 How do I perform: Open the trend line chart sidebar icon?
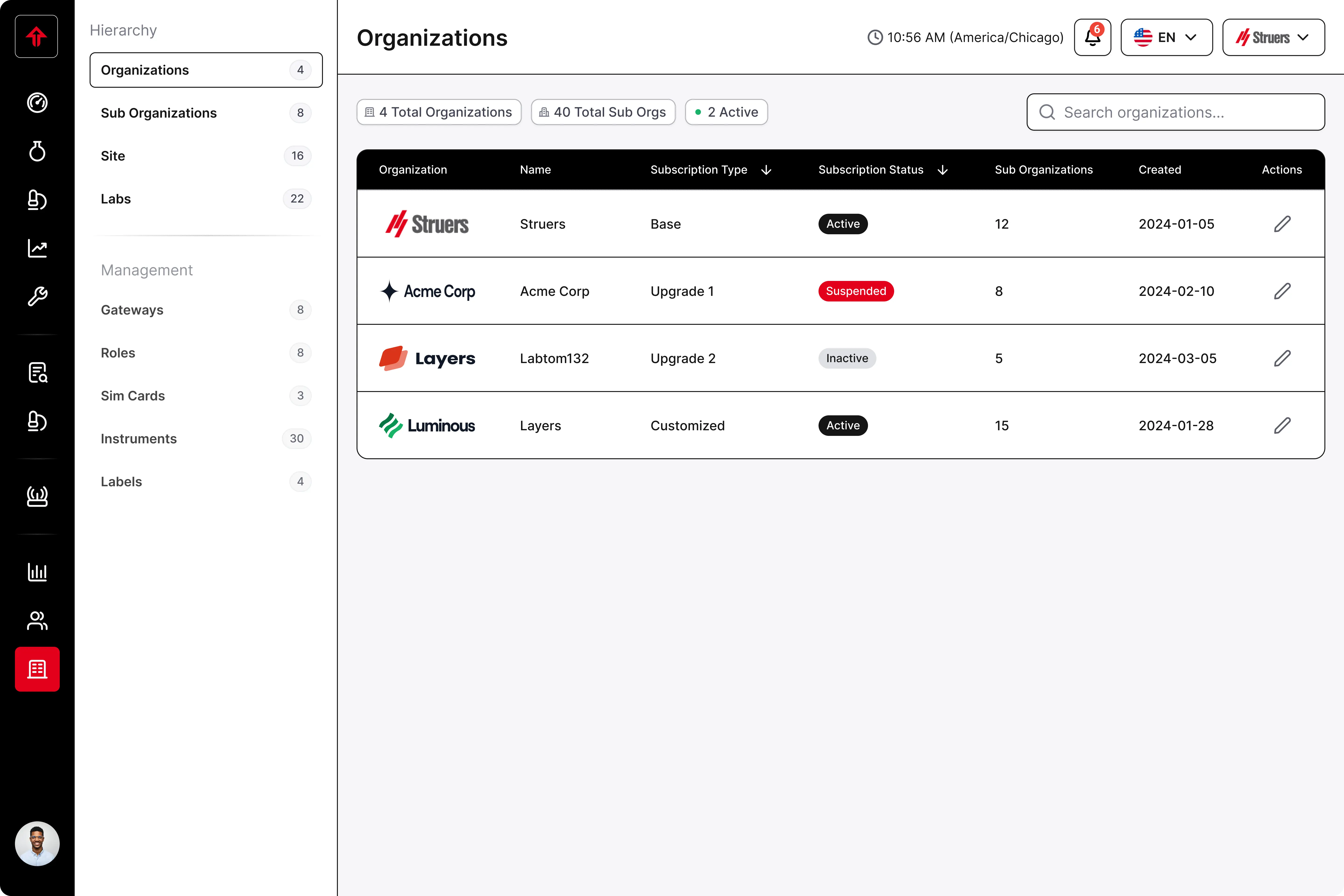[37, 248]
